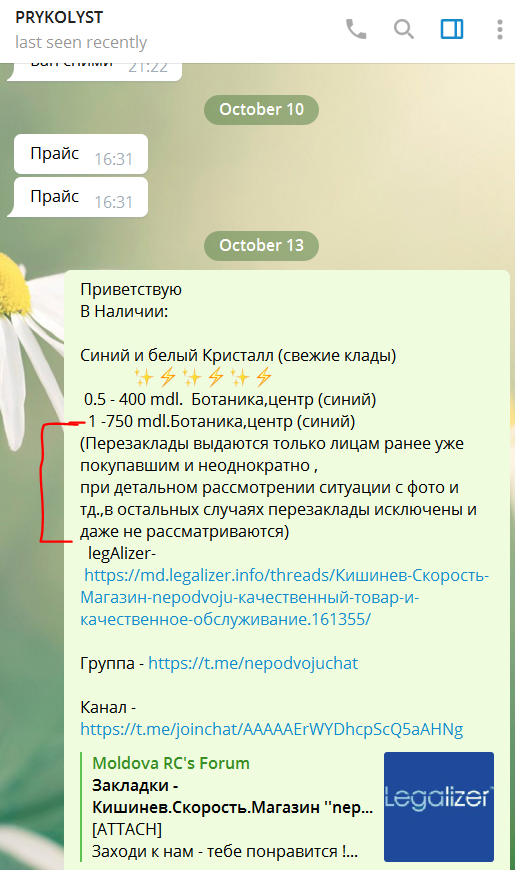Click the Moldova RC's Forum preview title
515x870 pixels.
(171, 763)
